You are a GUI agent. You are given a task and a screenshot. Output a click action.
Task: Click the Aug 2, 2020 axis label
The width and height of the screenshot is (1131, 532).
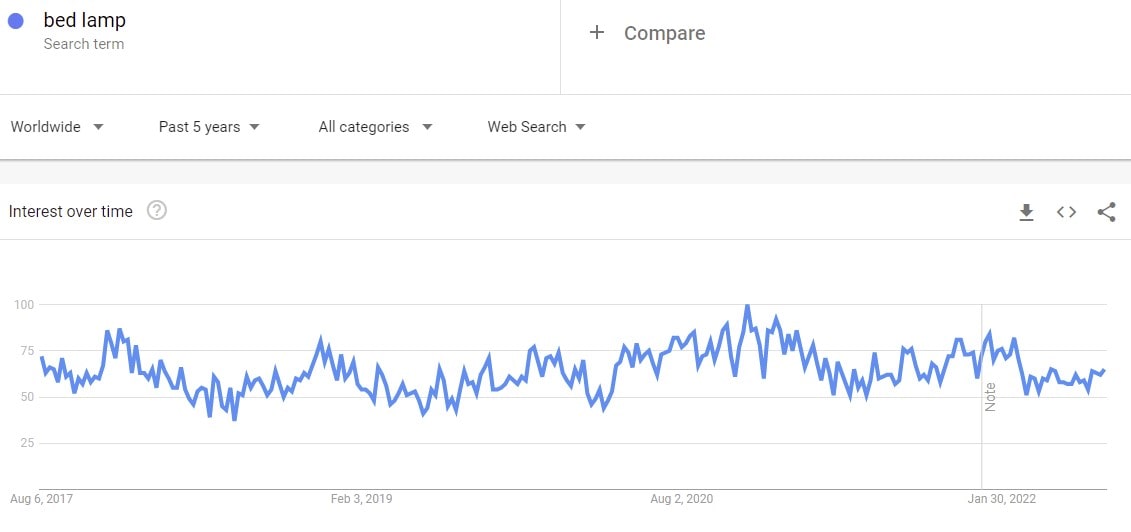(x=681, y=498)
